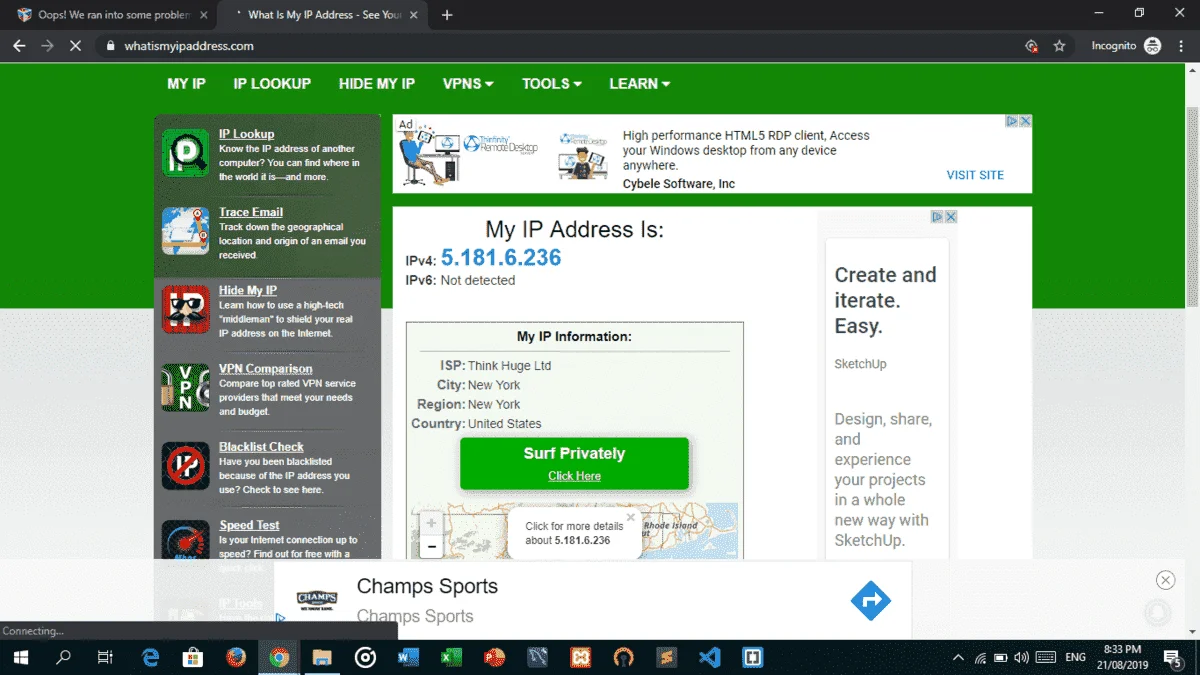1200x675 pixels.
Task: Open the Chrome three-dot menu
Action: point(1181,46)
